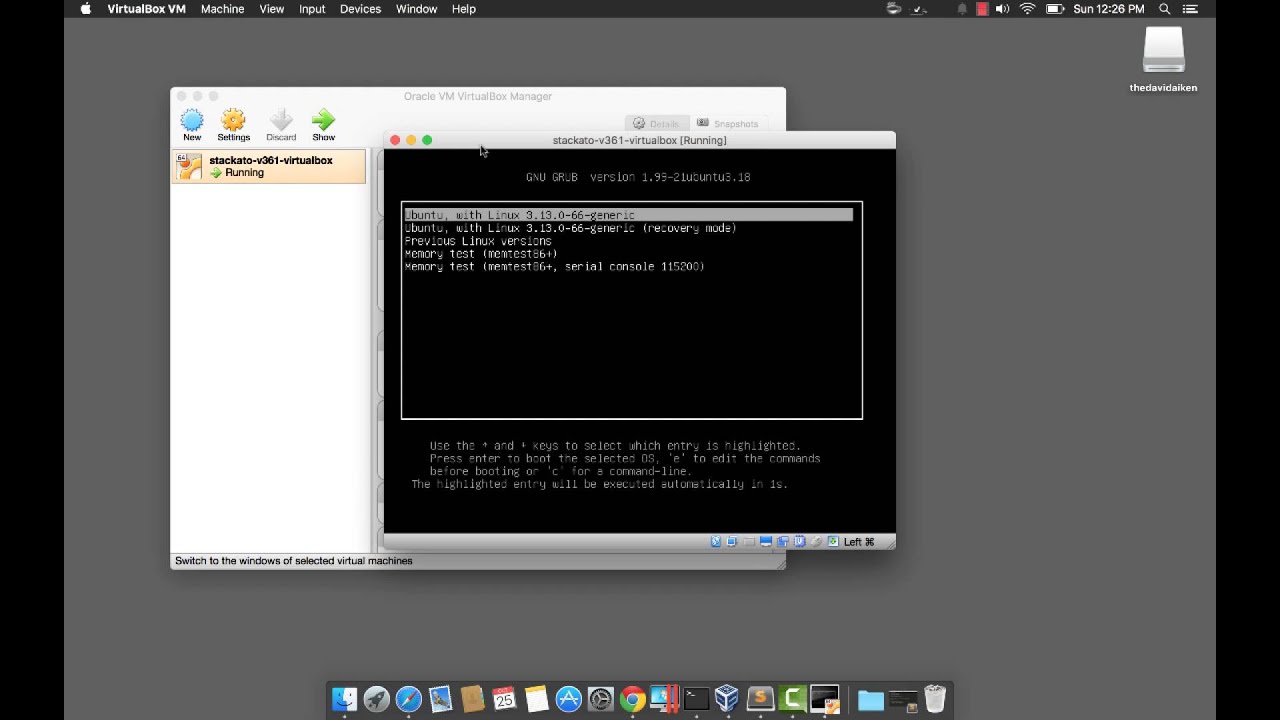1280x720 pixels.
Task: Open Parallels Desktop from the Dock
Action: tap(664, 698)
